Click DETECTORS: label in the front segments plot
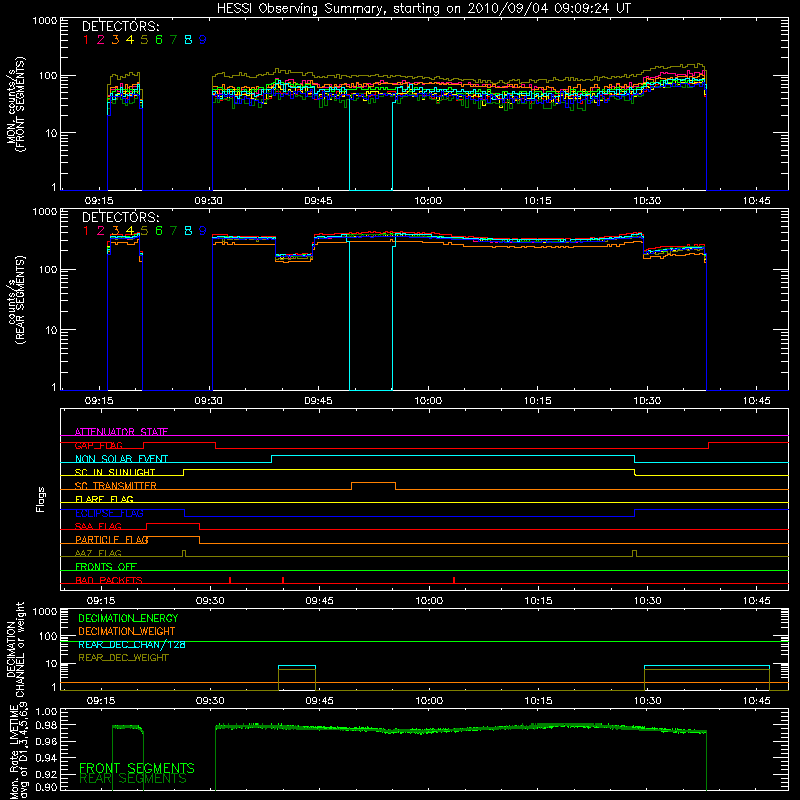800x800 pixels. coord(120,26)
